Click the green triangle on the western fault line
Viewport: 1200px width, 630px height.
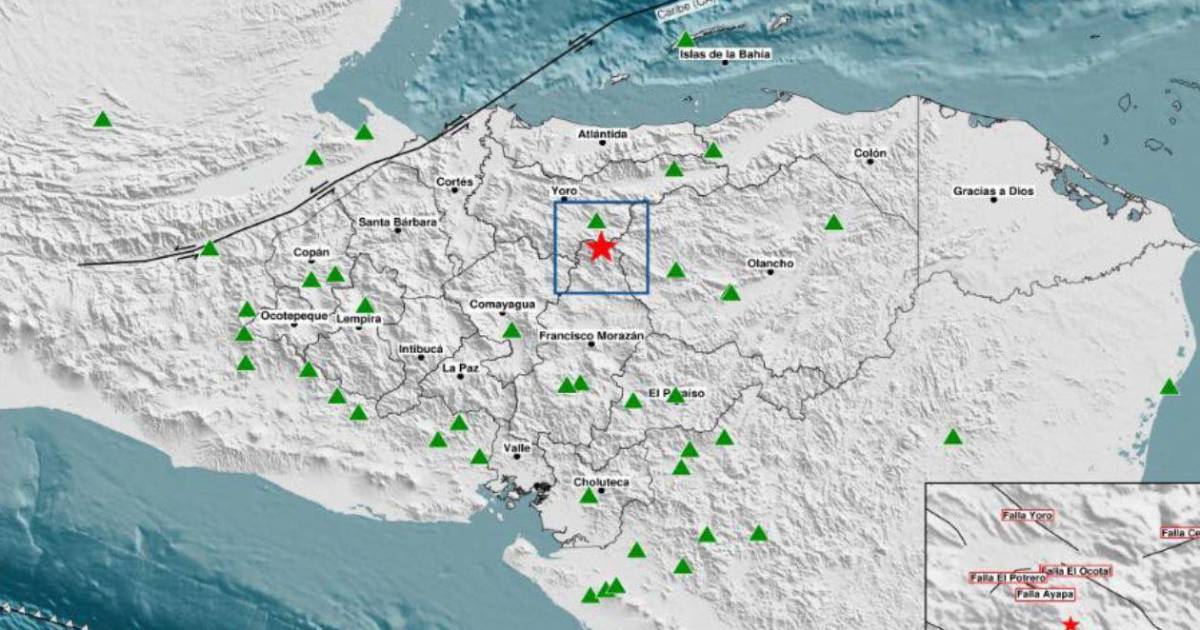[209, 249]
